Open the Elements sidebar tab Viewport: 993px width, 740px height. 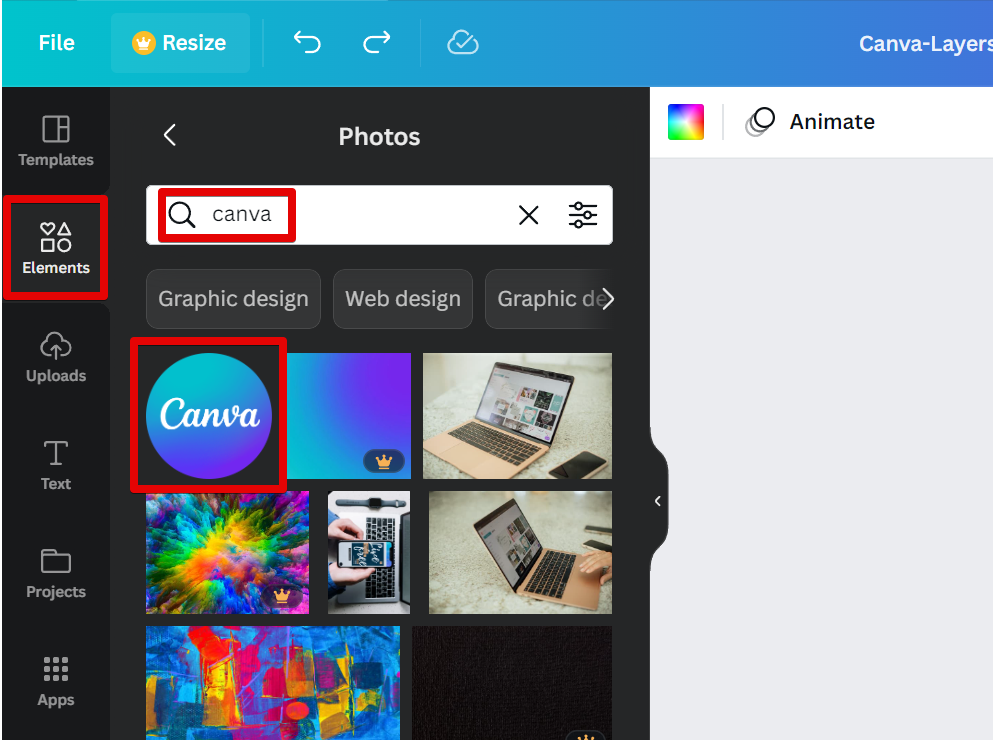coord(56,248)
